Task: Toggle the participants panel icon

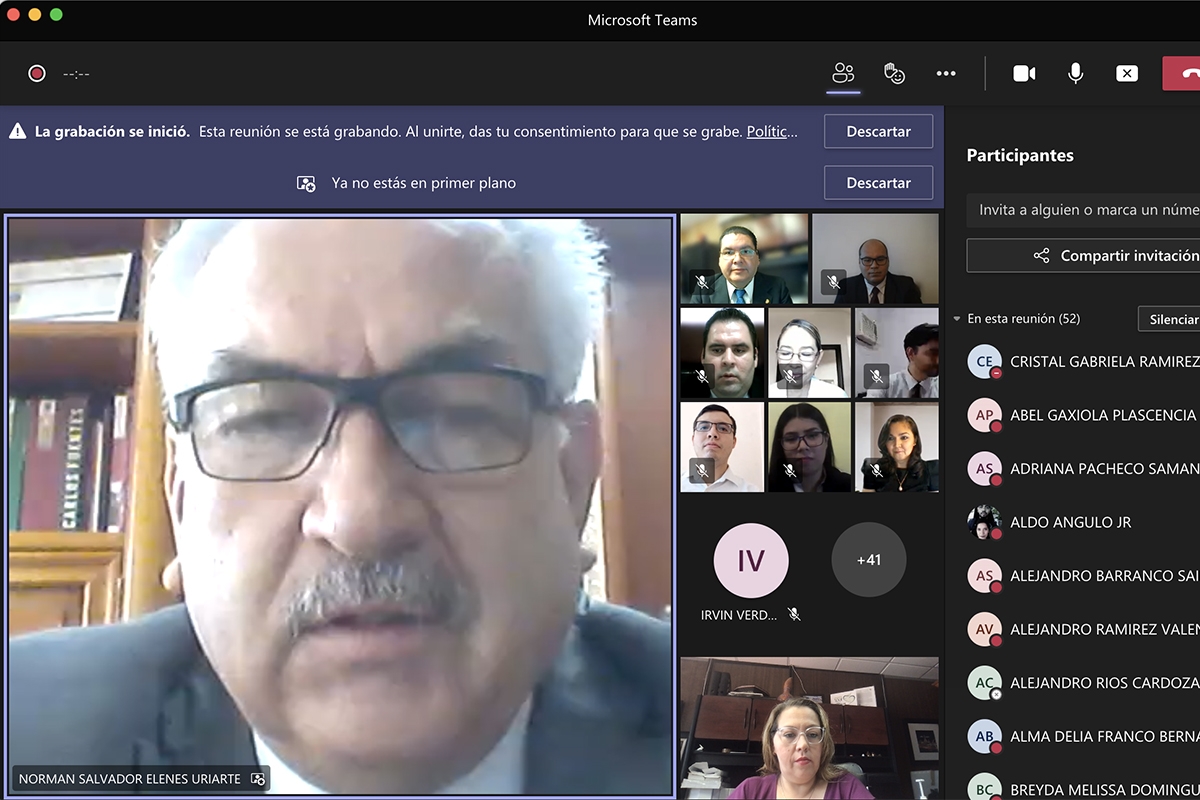Action: pyautogui.click(x=843, y=73)
